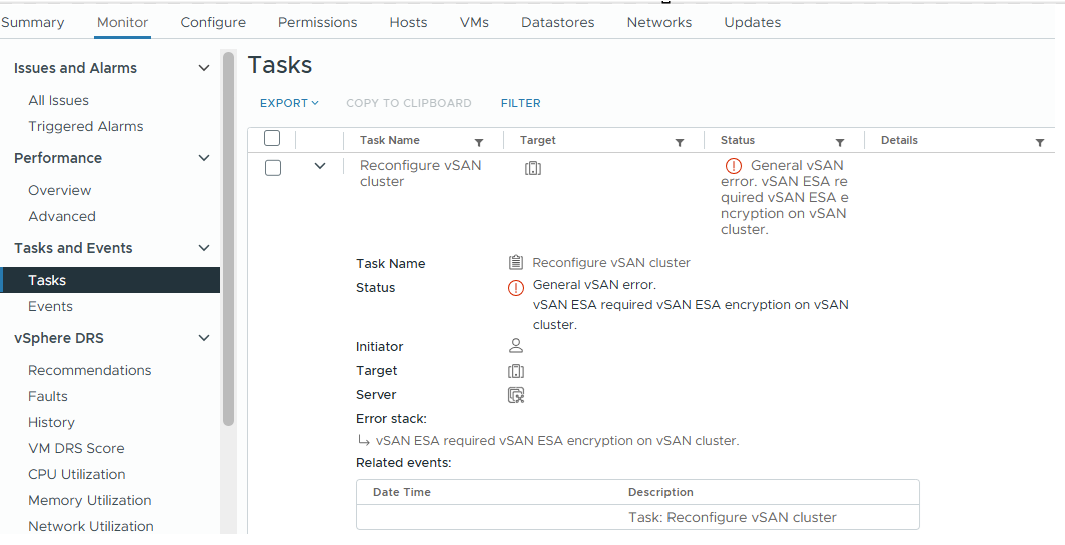1065x545 pixels.
Task: Click the Status column filter icon
Action: click(840, 142)
